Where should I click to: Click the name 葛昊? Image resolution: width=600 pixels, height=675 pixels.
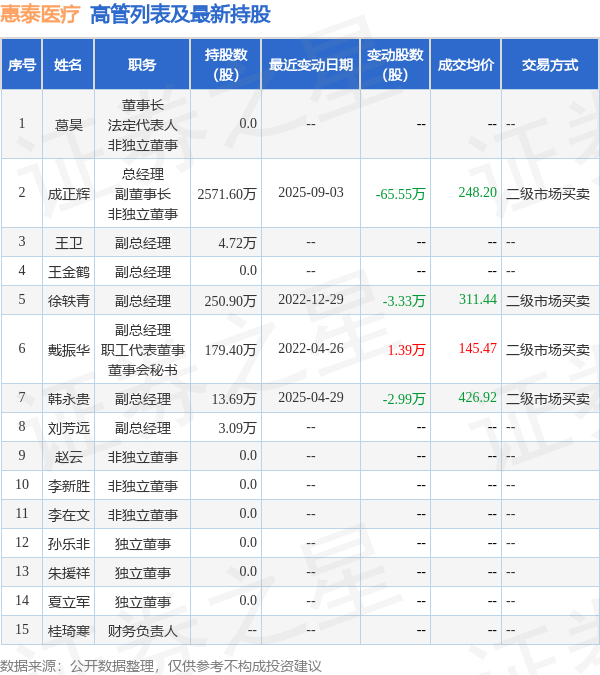68,125
